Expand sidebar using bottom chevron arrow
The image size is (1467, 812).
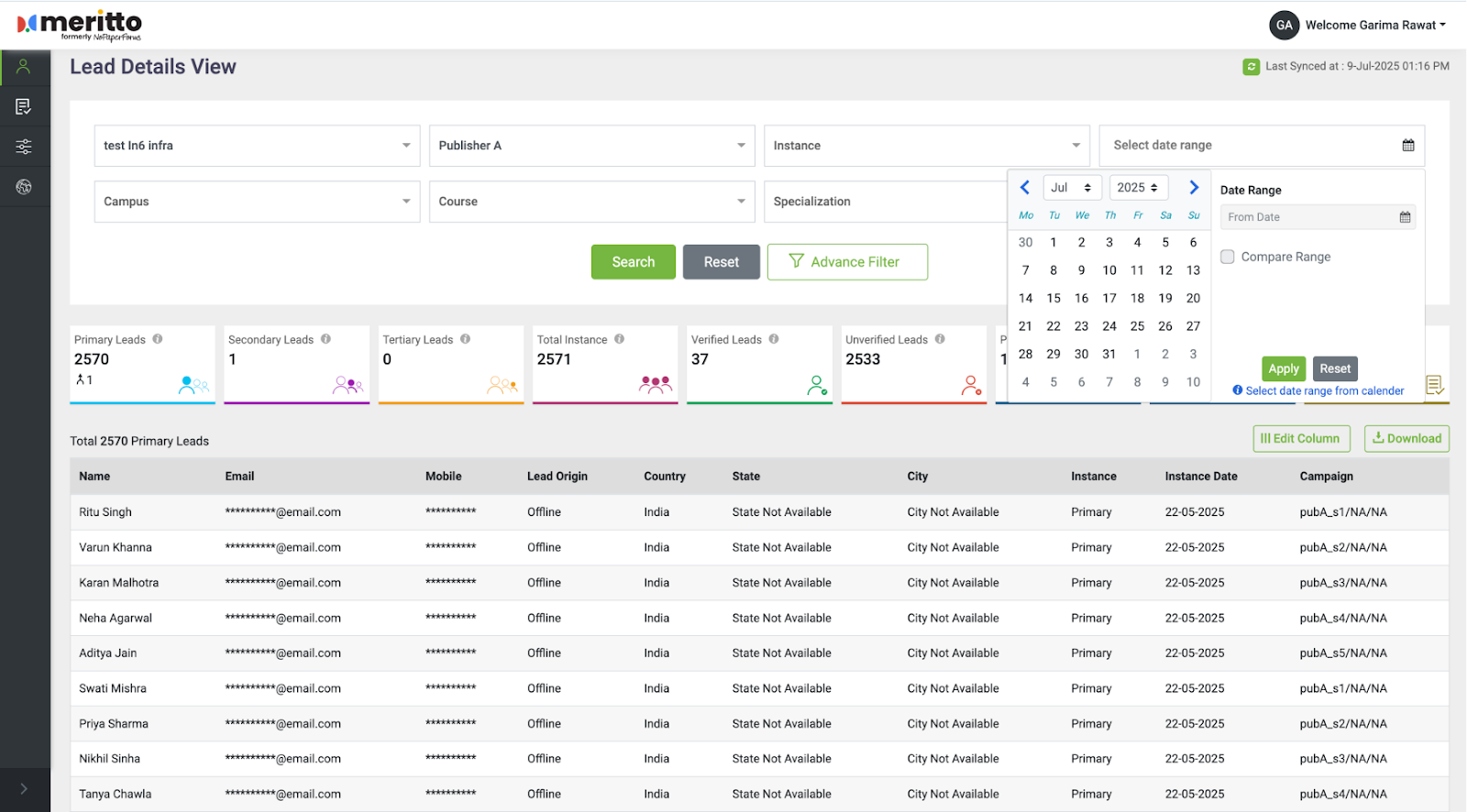(x=24, y=789)
